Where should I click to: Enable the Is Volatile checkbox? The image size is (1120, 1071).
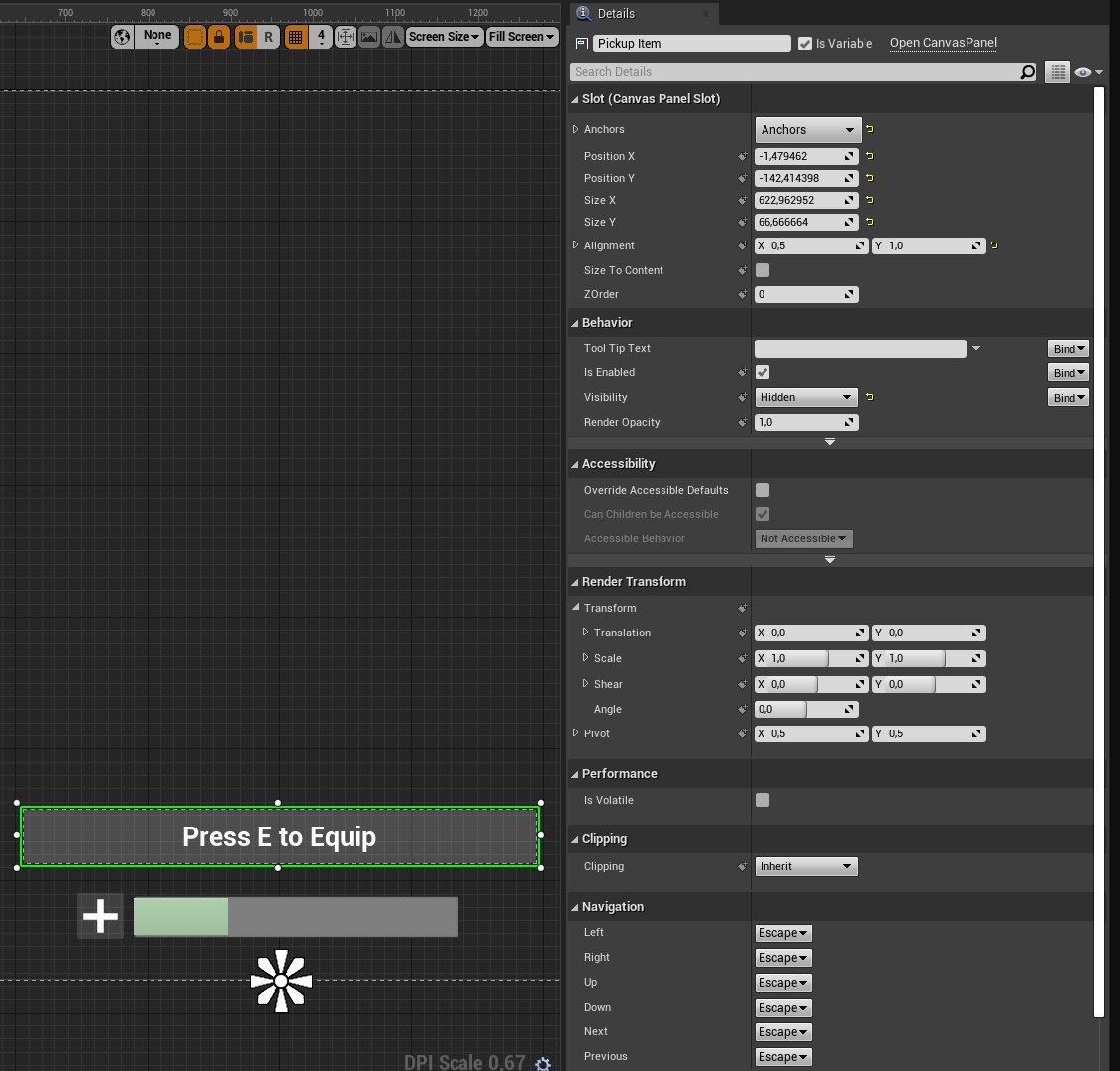[763, 800]
